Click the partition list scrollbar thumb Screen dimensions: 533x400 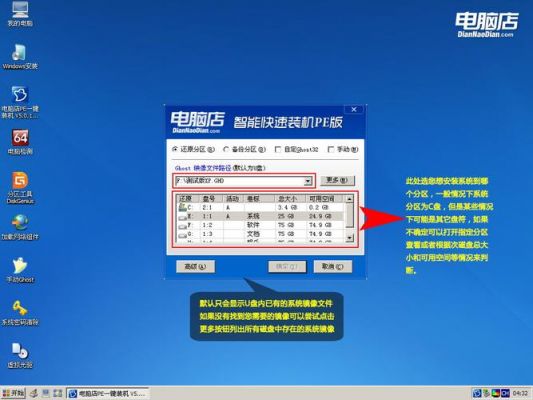coord(349,215)
